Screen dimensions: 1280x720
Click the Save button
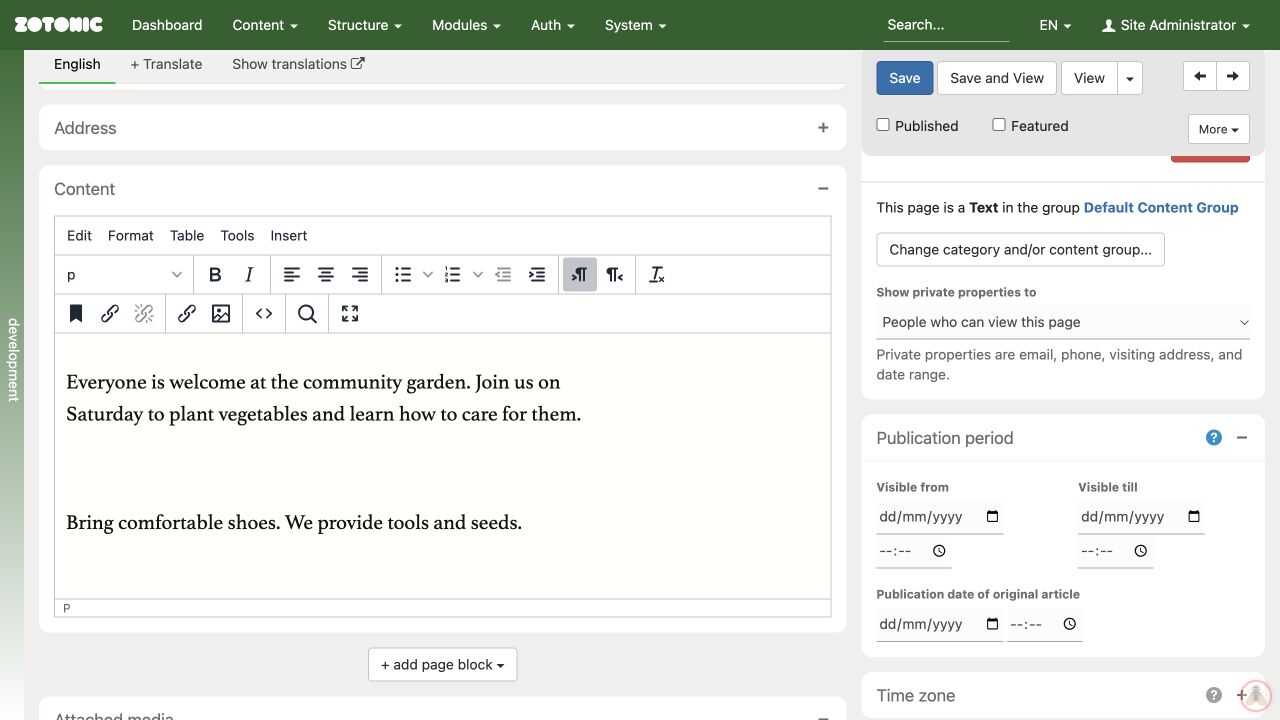click(905, 78)
